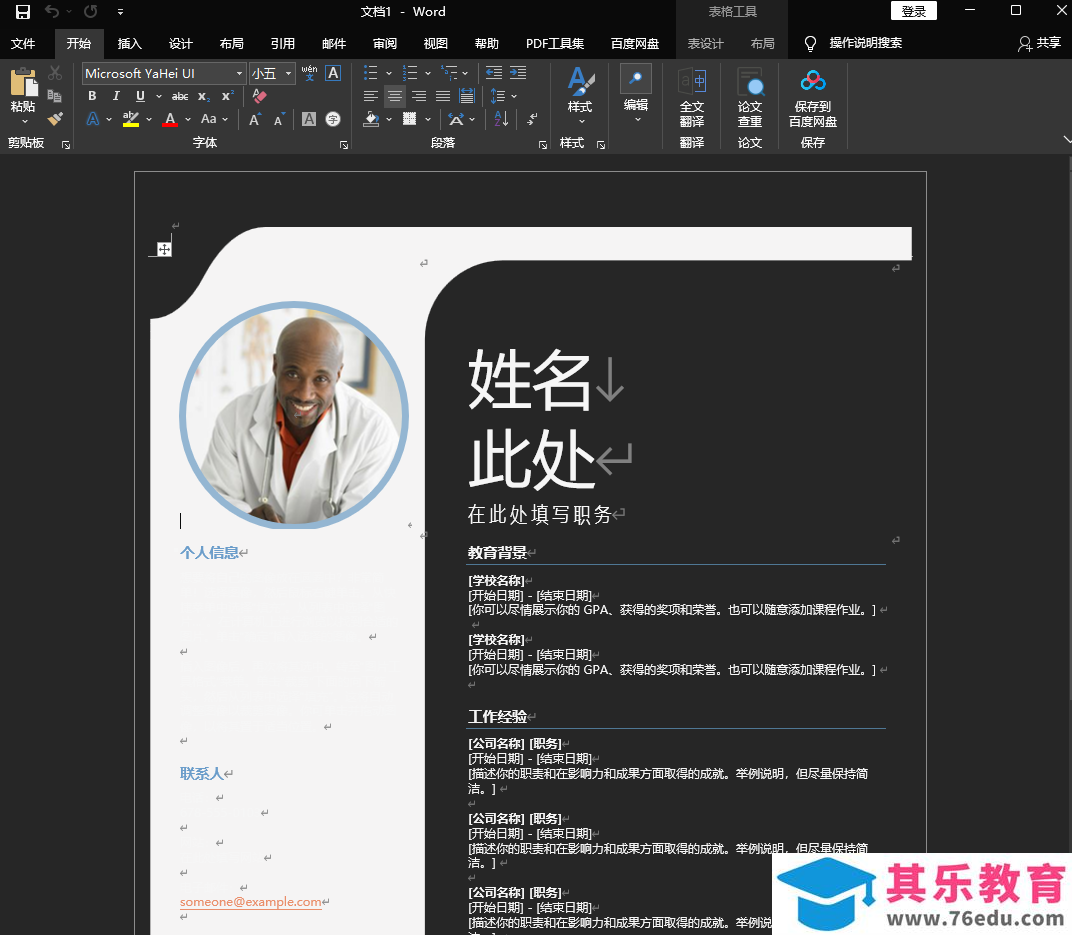1072x935 pixels.
Task: Open the font size dropdown (小五)
Action: pyautogui.click(x=289, y=73)
